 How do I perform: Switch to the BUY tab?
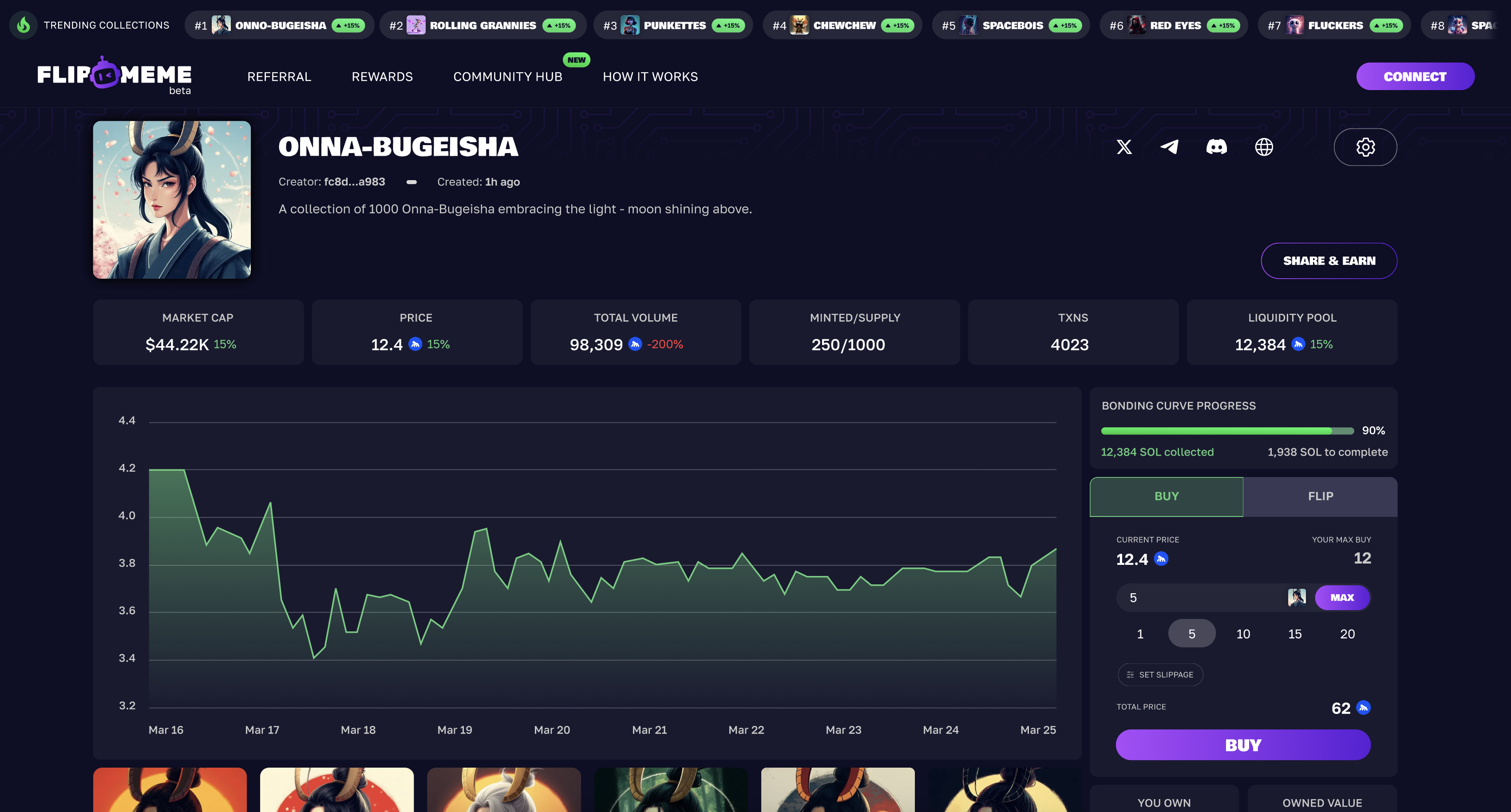click(1166, 496)
